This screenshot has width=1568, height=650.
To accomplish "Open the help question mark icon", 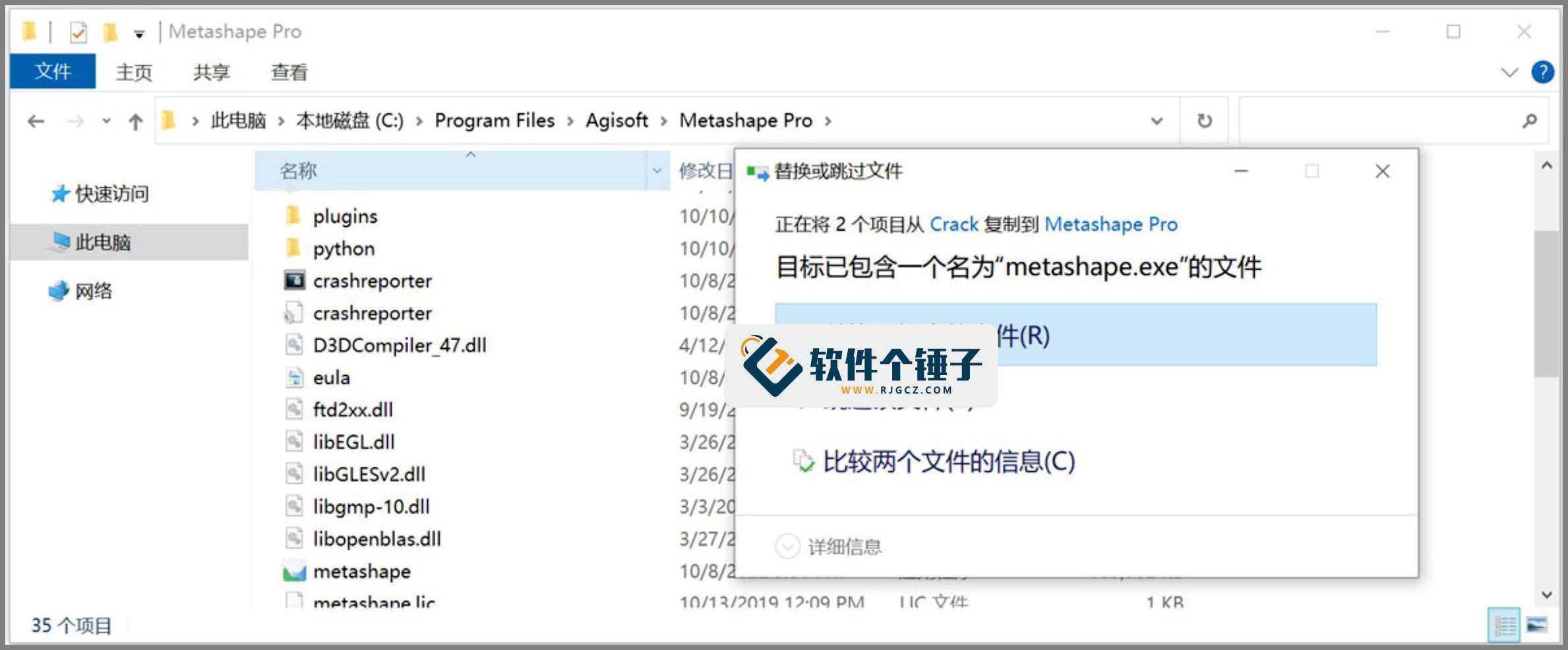I will tap(1542, 72).
